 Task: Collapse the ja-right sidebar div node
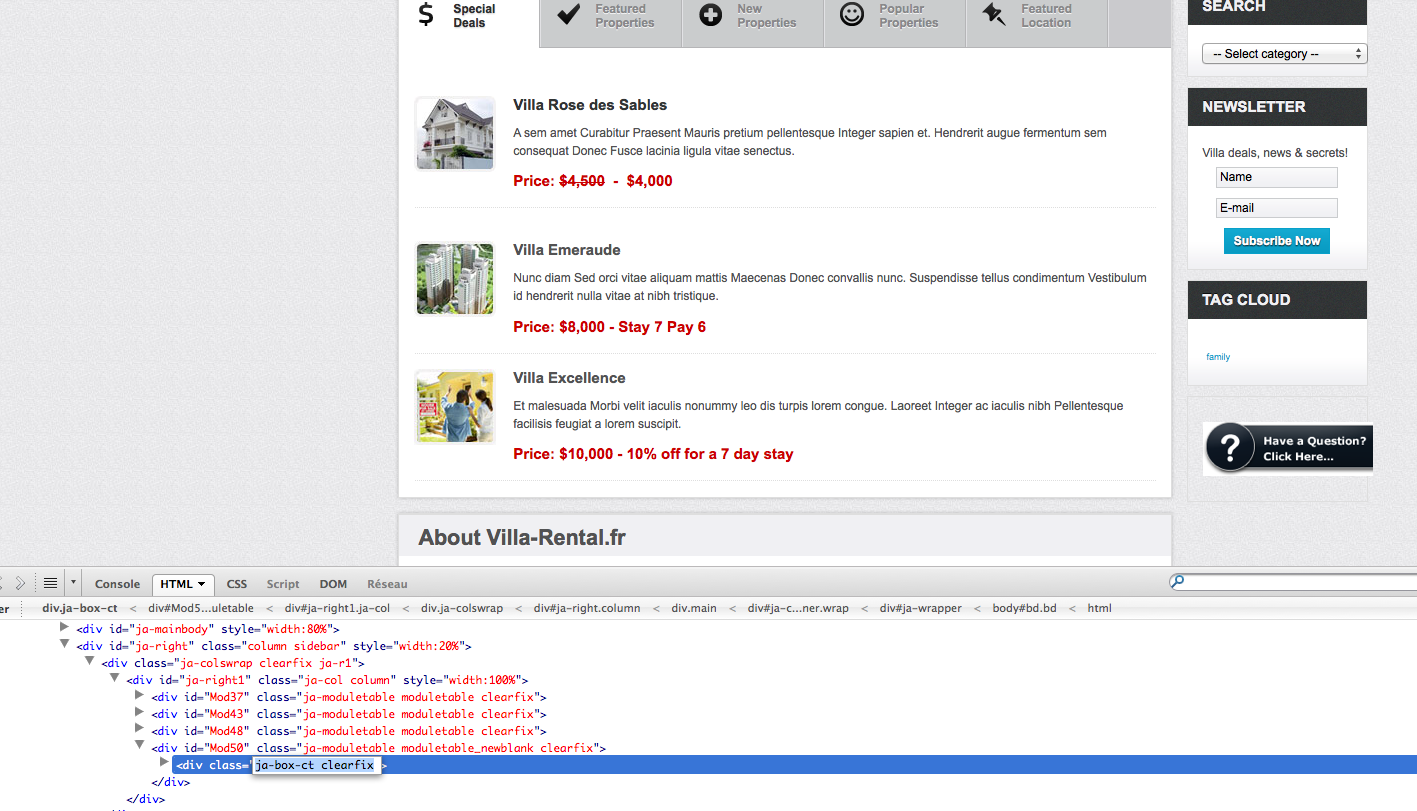click(x=65, y=645)
